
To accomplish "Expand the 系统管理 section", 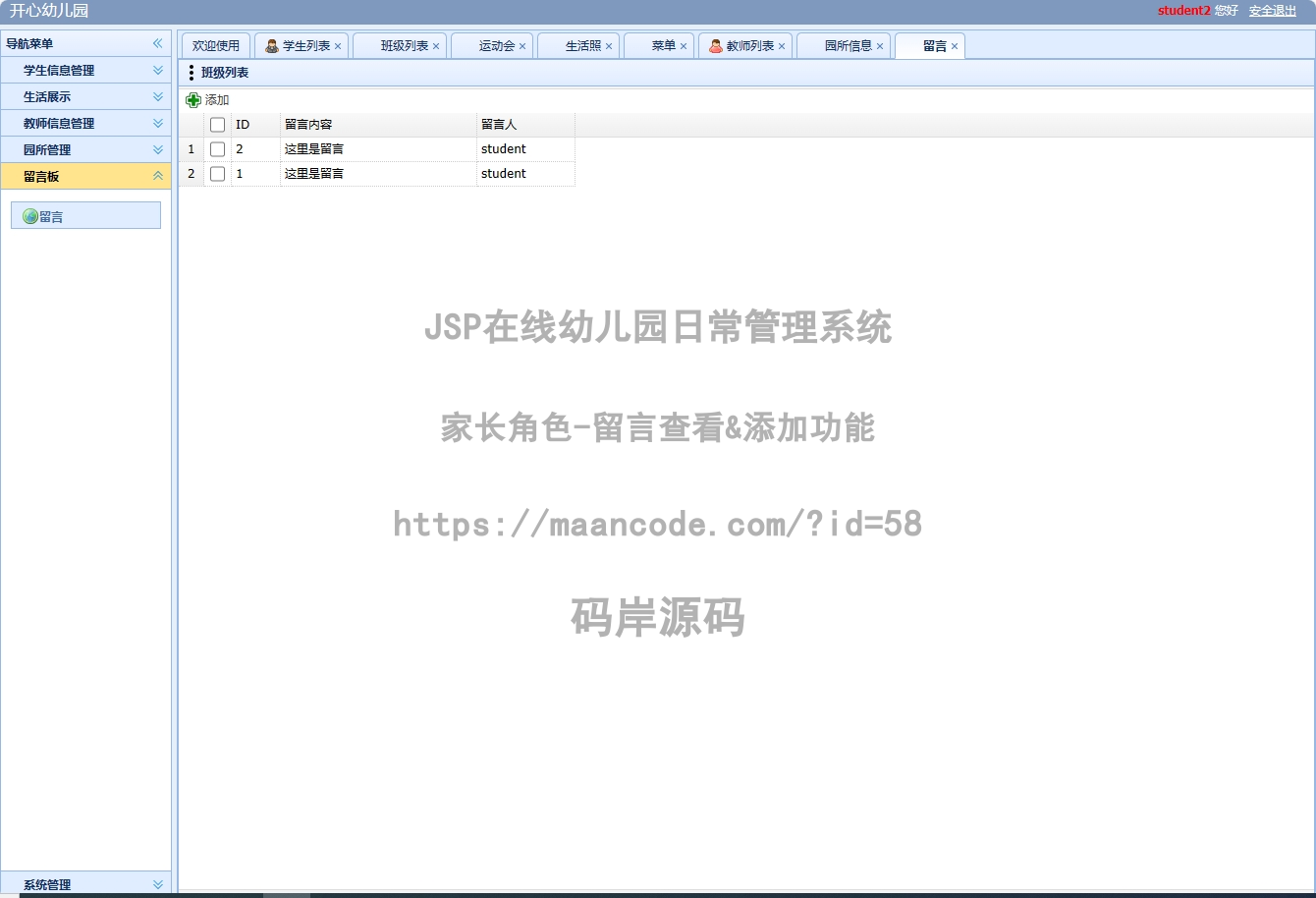I will coord(158,884).
